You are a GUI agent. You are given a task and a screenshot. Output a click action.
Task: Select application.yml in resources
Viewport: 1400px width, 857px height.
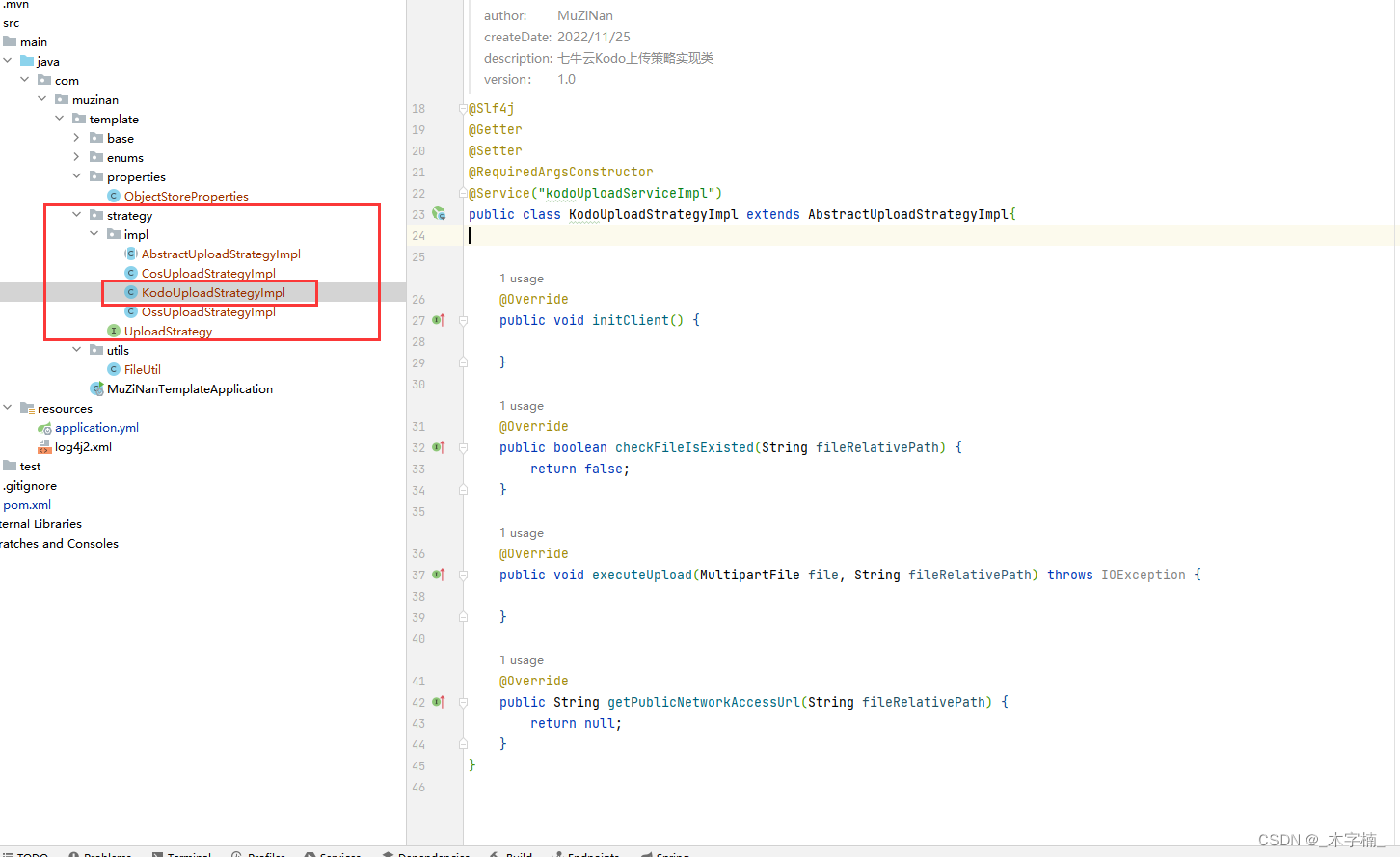96,427
